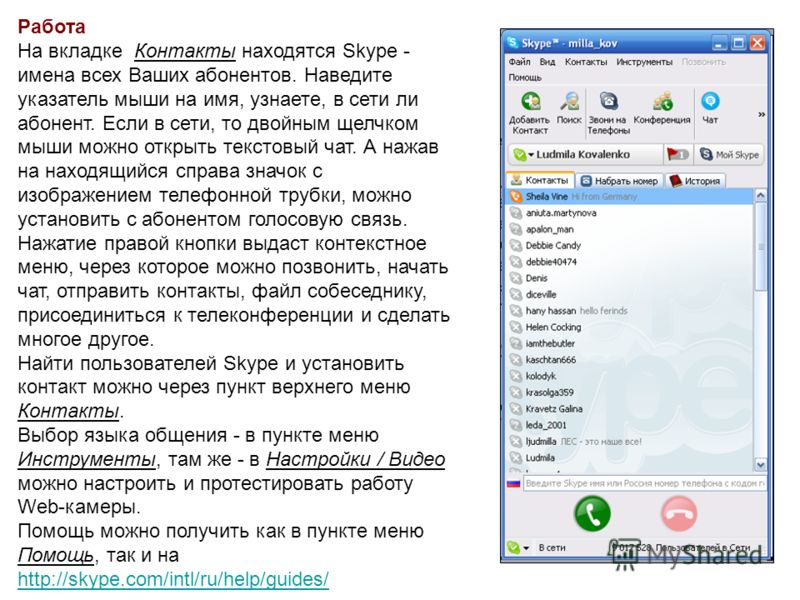This screenshot has width=800, height=600.
Task: Select contact Debbie Candy
Action: (x=630, y=245)
